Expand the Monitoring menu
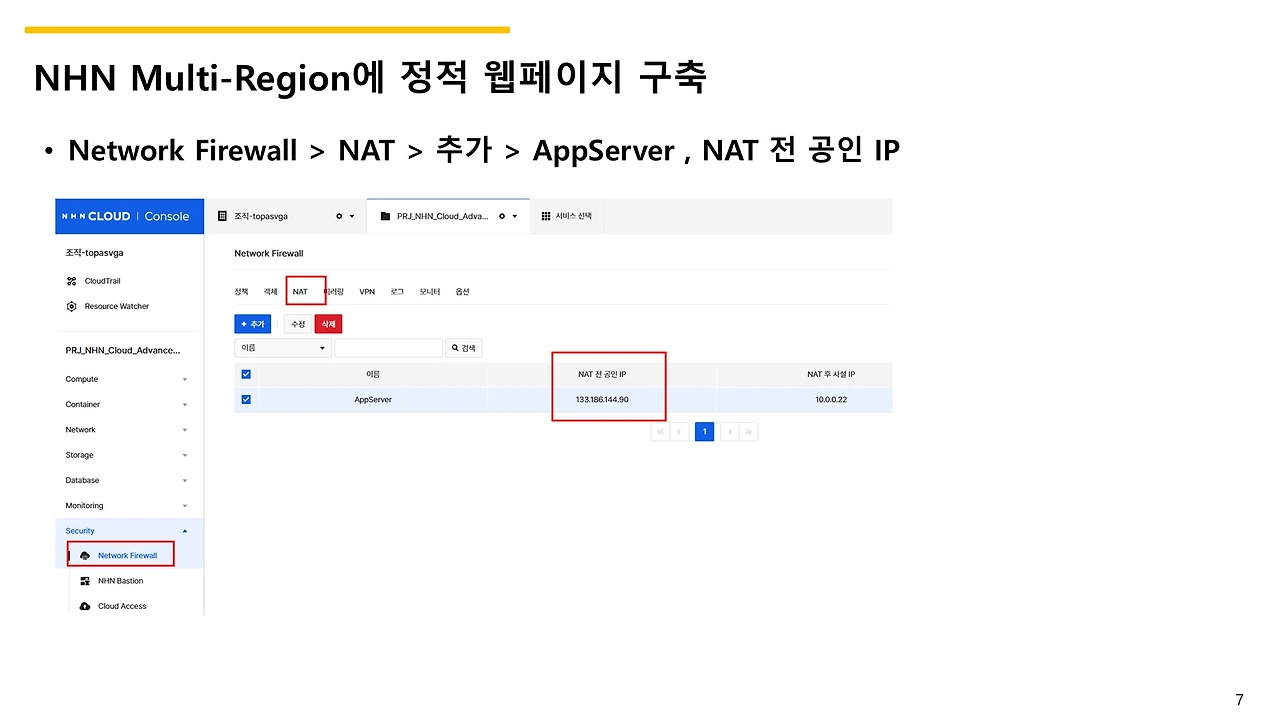Image resolution: width=1280 pixels, height=720 pixels. pyautogui.click(x=126, y=506)
